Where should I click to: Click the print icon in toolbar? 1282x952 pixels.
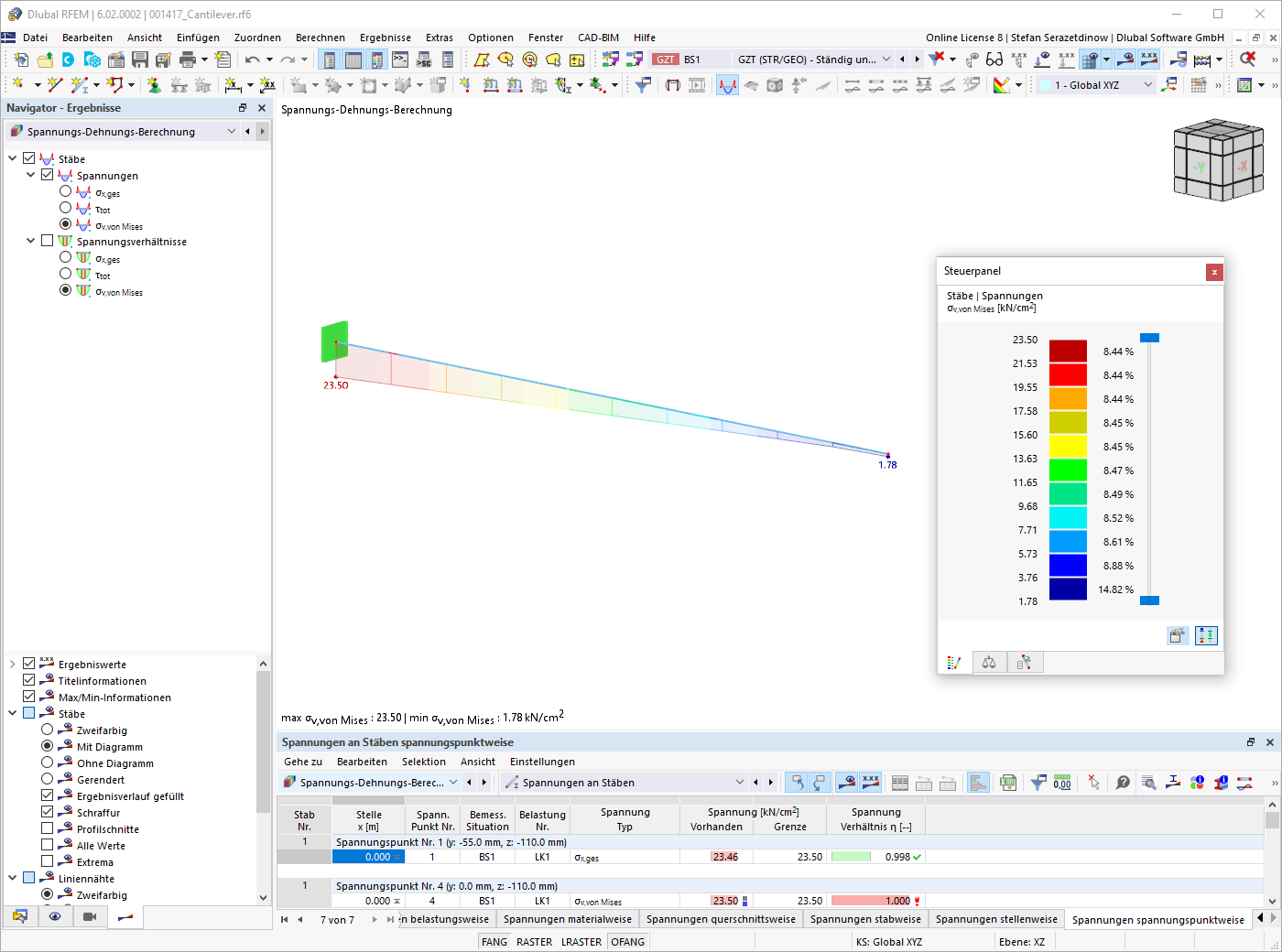(x=188, y=59)
